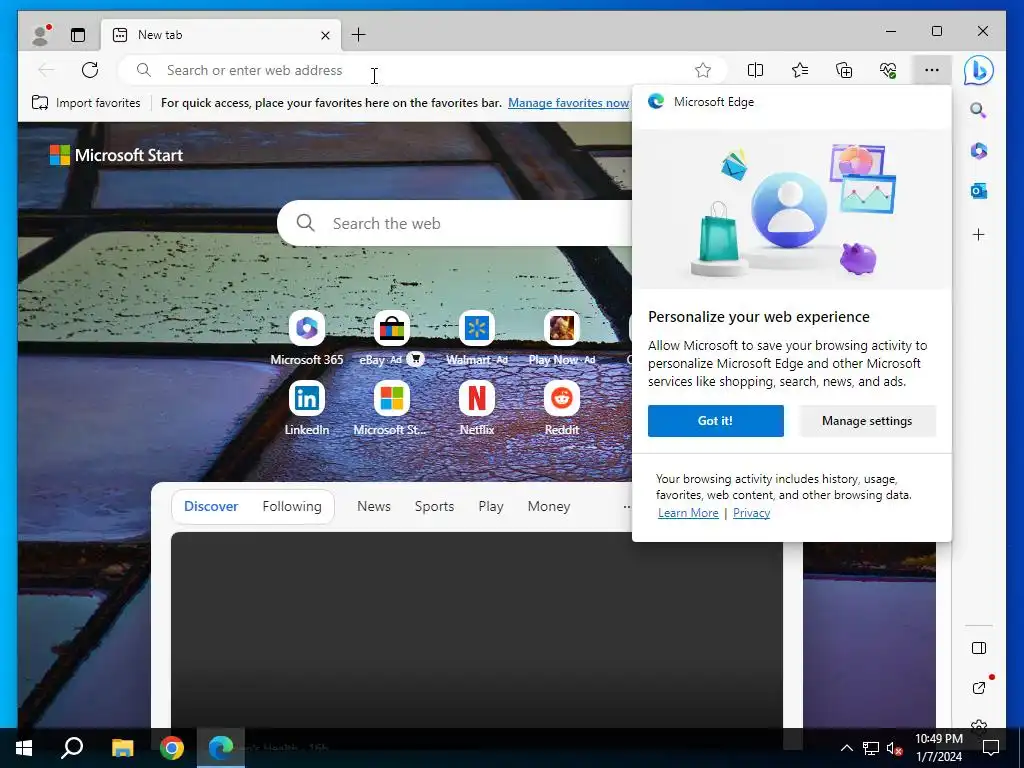Close the New tab tab
Image resolution: width=1024 pixels, height=768 pixels.
[325, 35]
